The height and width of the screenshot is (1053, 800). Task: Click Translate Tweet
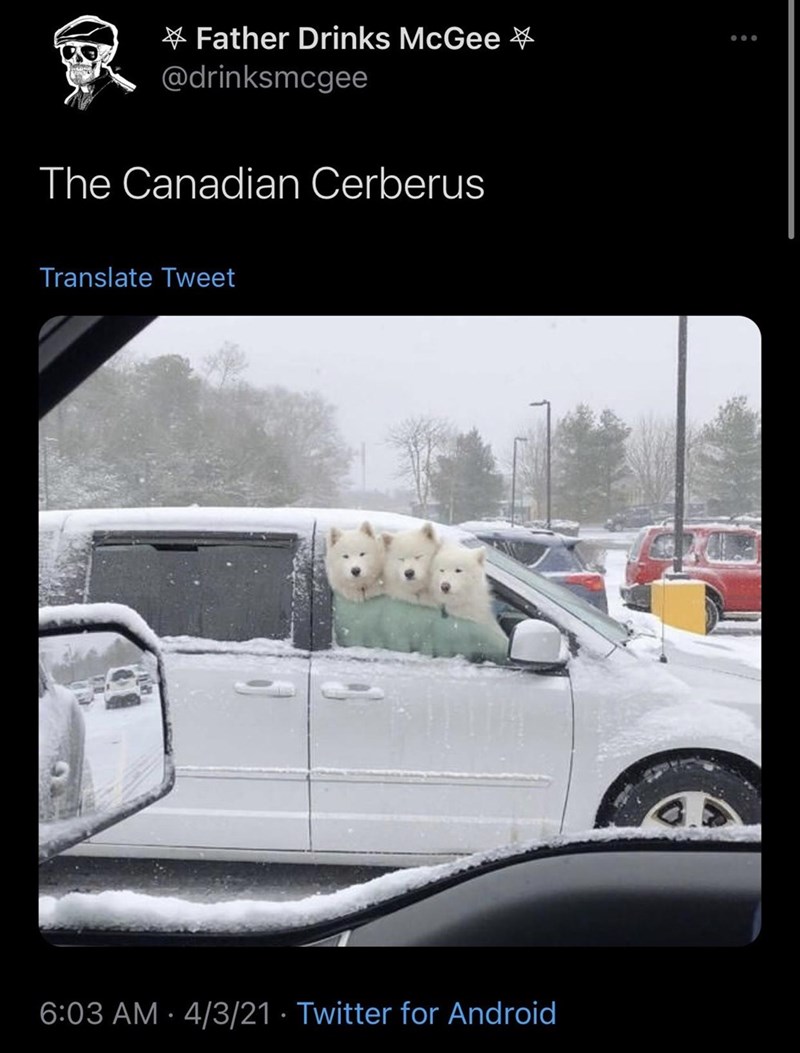137,277
